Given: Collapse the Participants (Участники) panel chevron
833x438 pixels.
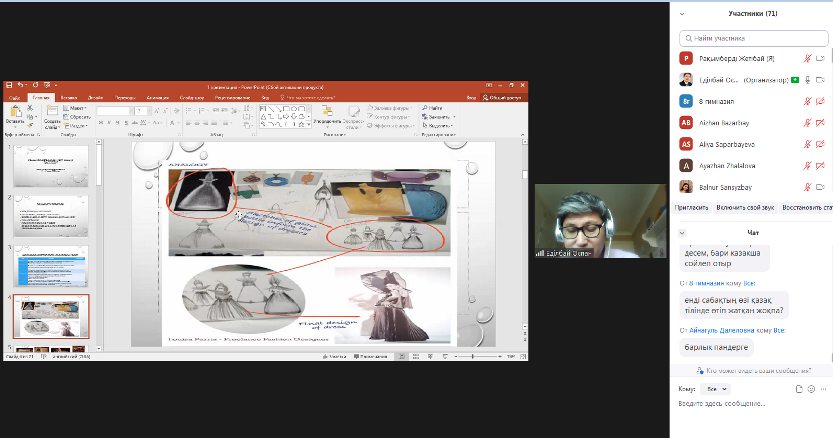Looking at the screenshot, I should coord(681,15).
